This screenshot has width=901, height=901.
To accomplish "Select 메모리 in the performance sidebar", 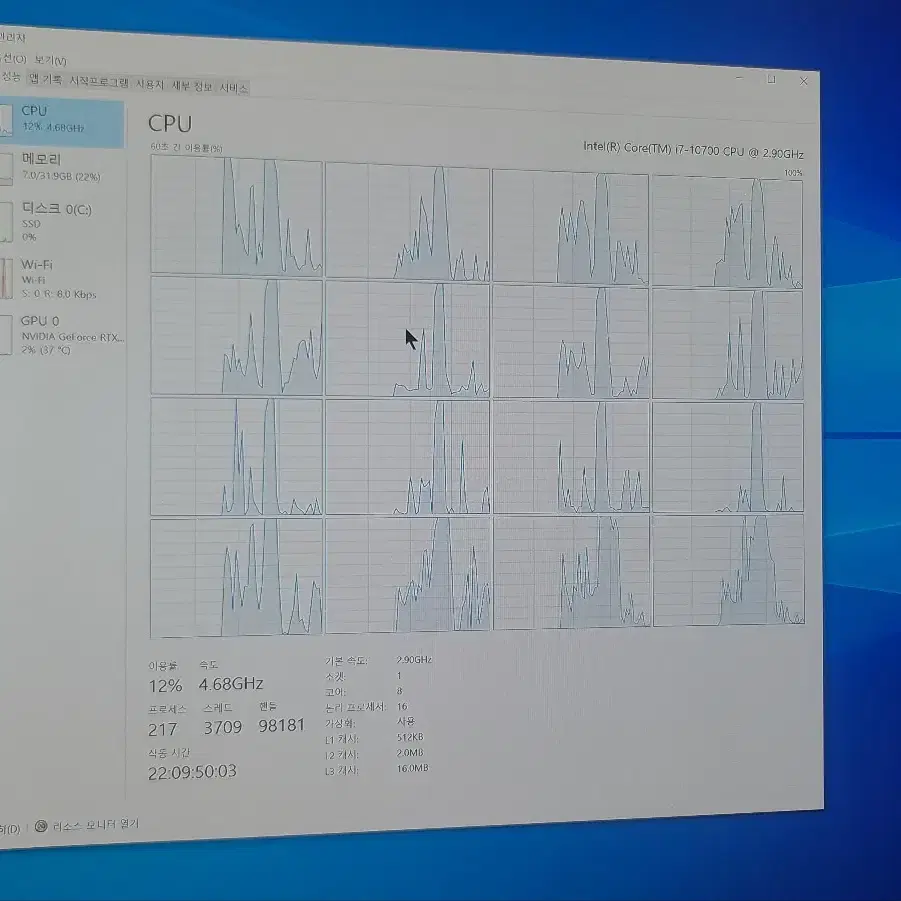I will point(62,167).
